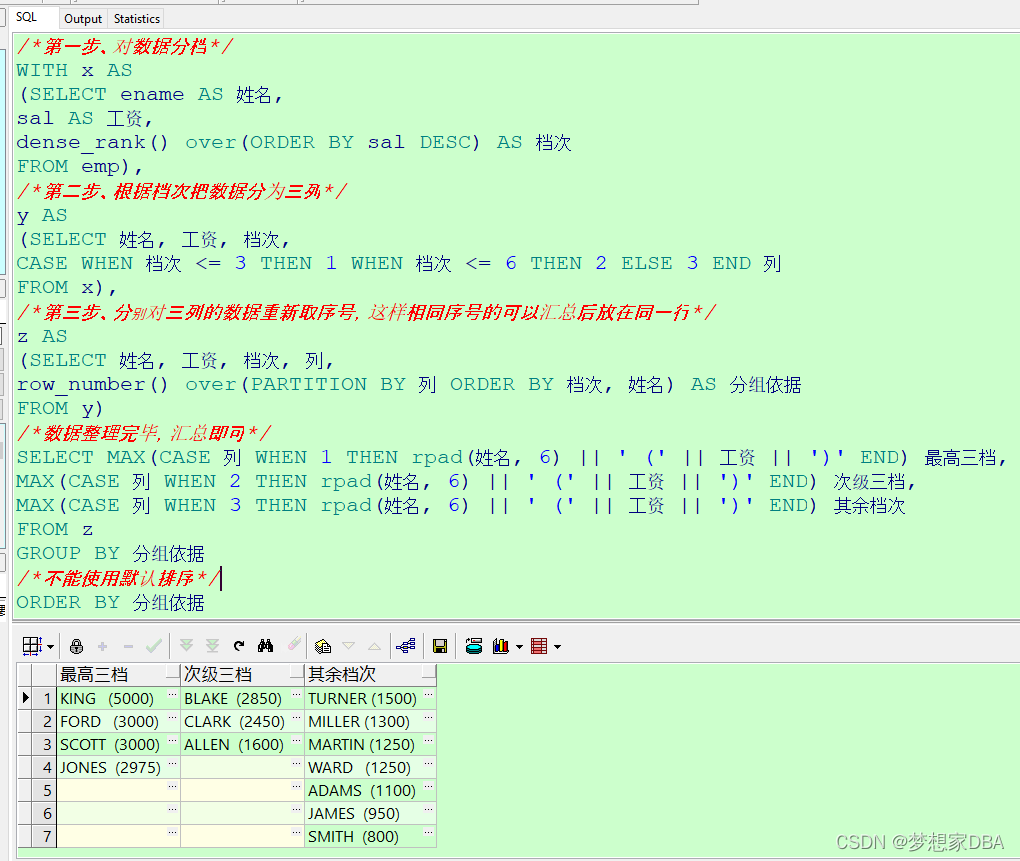Viewport: 1020px width, 861px height.
Task: Click the export to Excel disc icon
Action: pyautogui.click(x=474, y=645)
